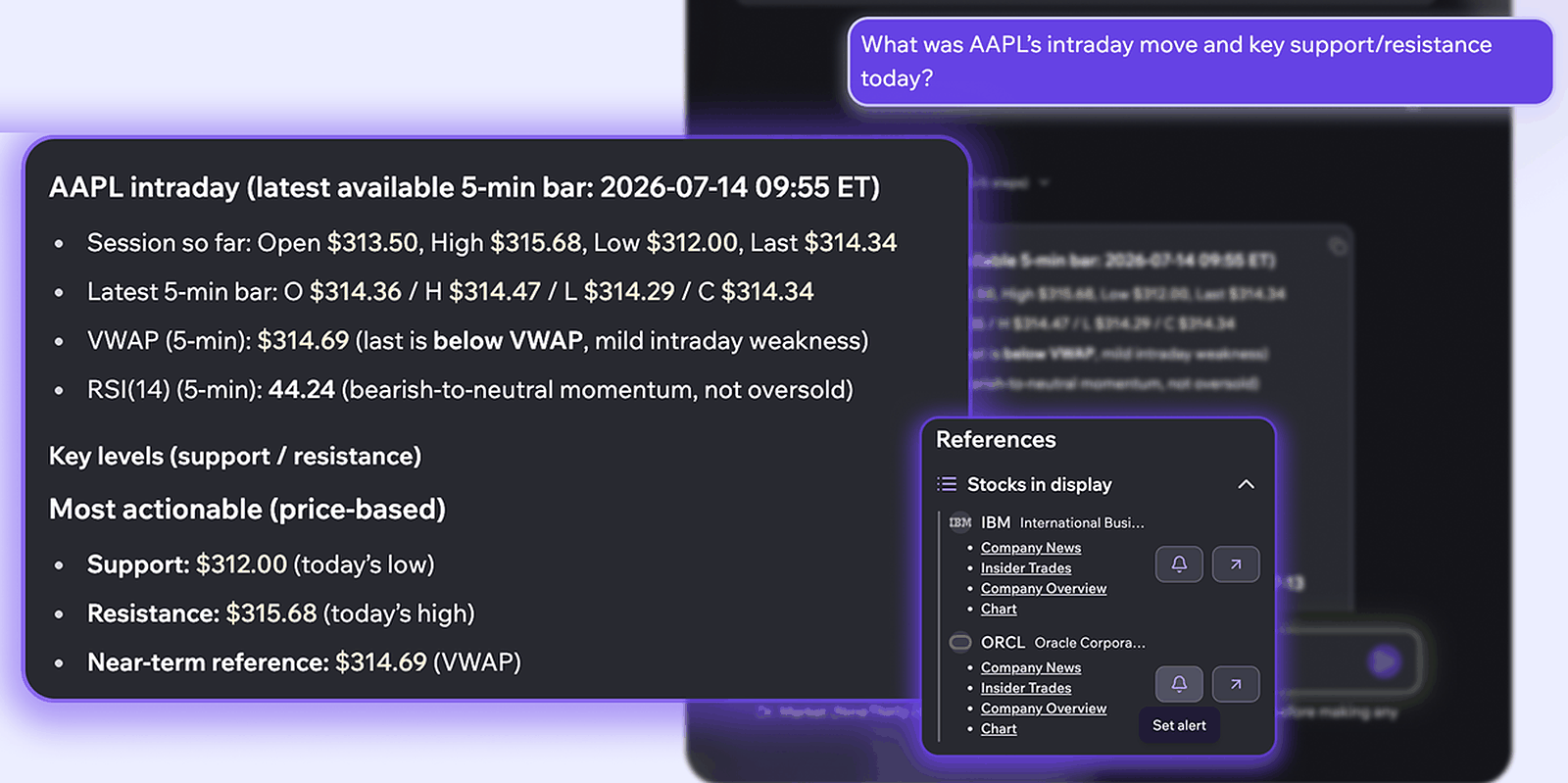This screenshot has height=783, width=1568.
Task: Click the ORCL alert bell icon
Action: click(x=1179, y=684)
